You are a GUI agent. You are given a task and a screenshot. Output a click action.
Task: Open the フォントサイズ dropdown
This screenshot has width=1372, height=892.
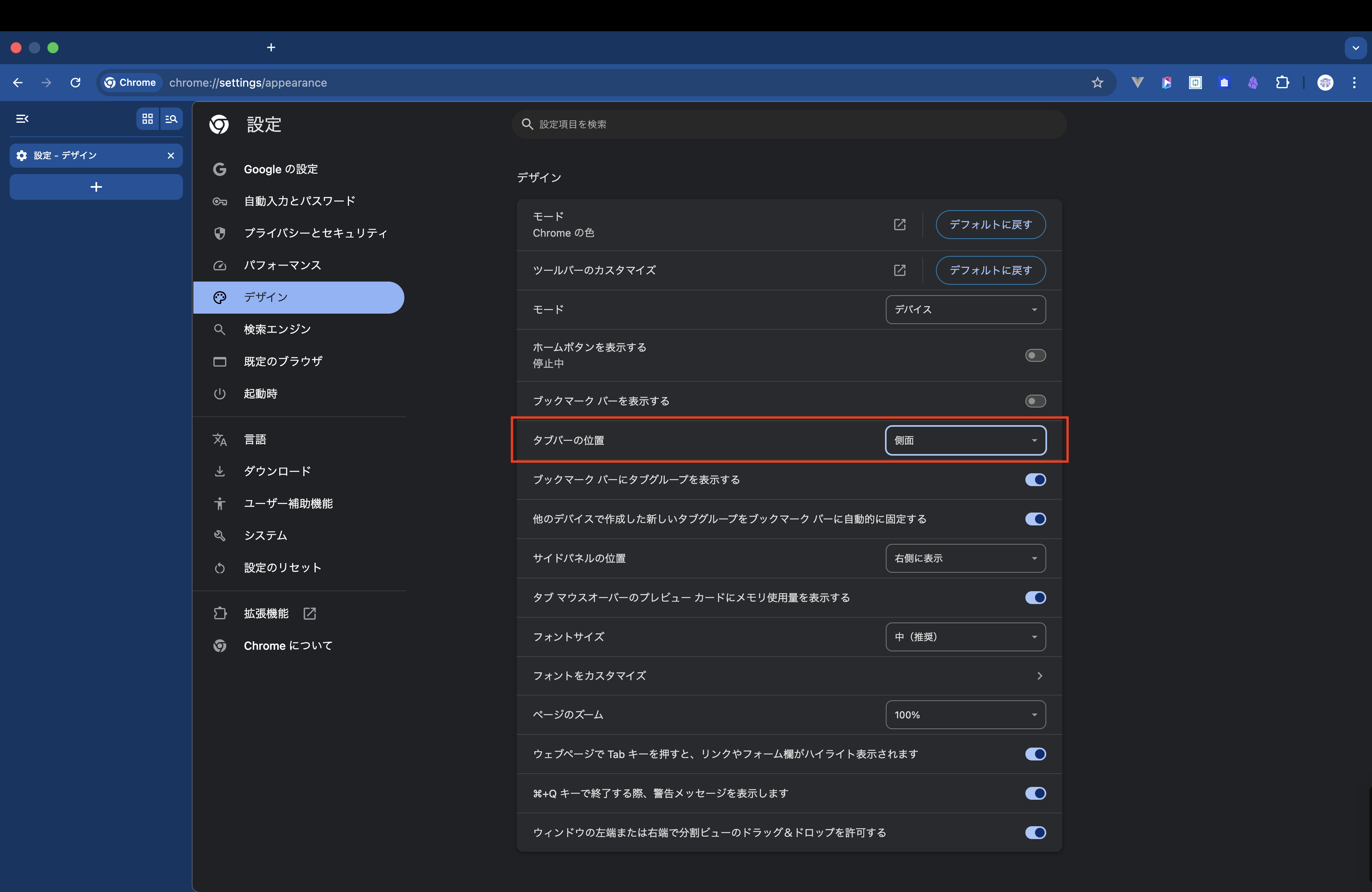click(966, 637)
